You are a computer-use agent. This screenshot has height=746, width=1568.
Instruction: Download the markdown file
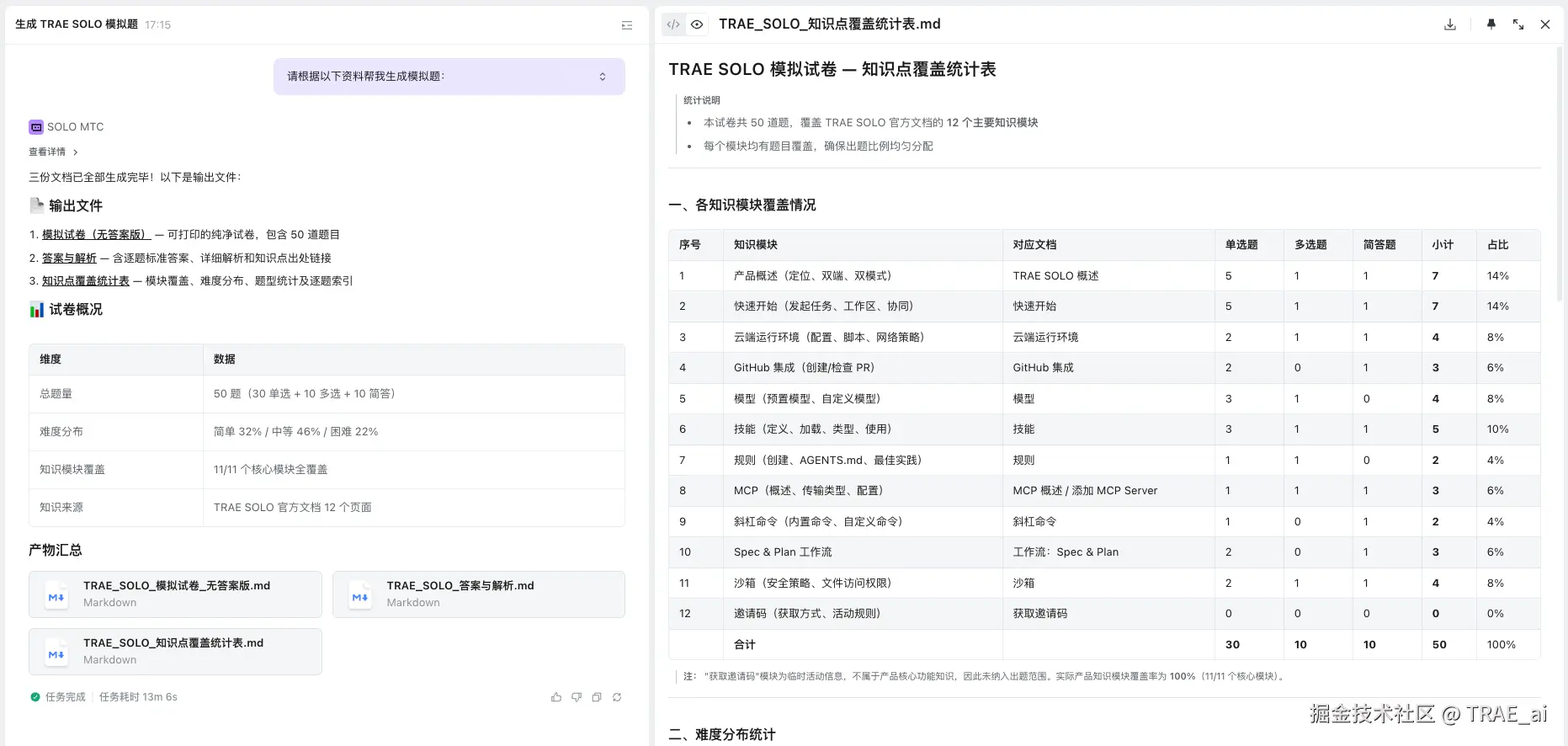click(x=1450, y=24)
